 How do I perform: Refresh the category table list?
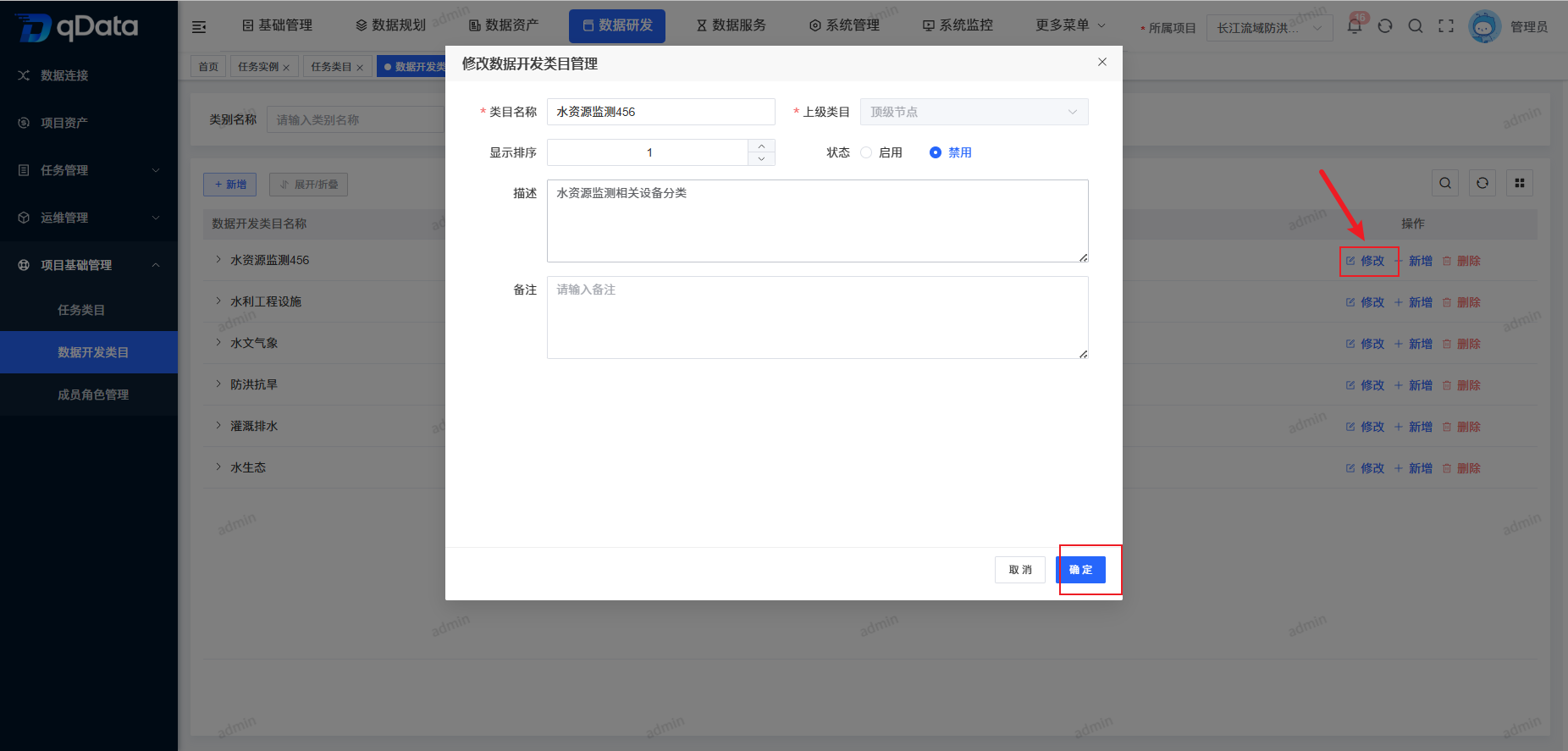[1482, 183]
